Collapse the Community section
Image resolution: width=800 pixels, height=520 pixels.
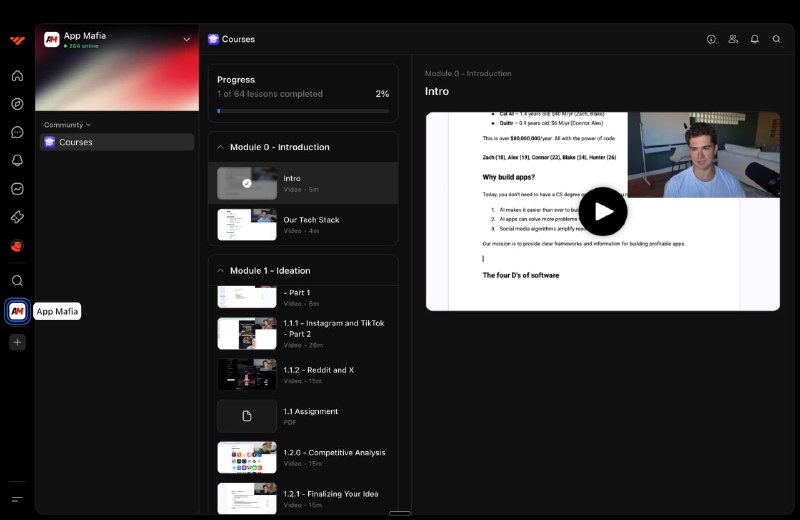(x=67, y=125)
